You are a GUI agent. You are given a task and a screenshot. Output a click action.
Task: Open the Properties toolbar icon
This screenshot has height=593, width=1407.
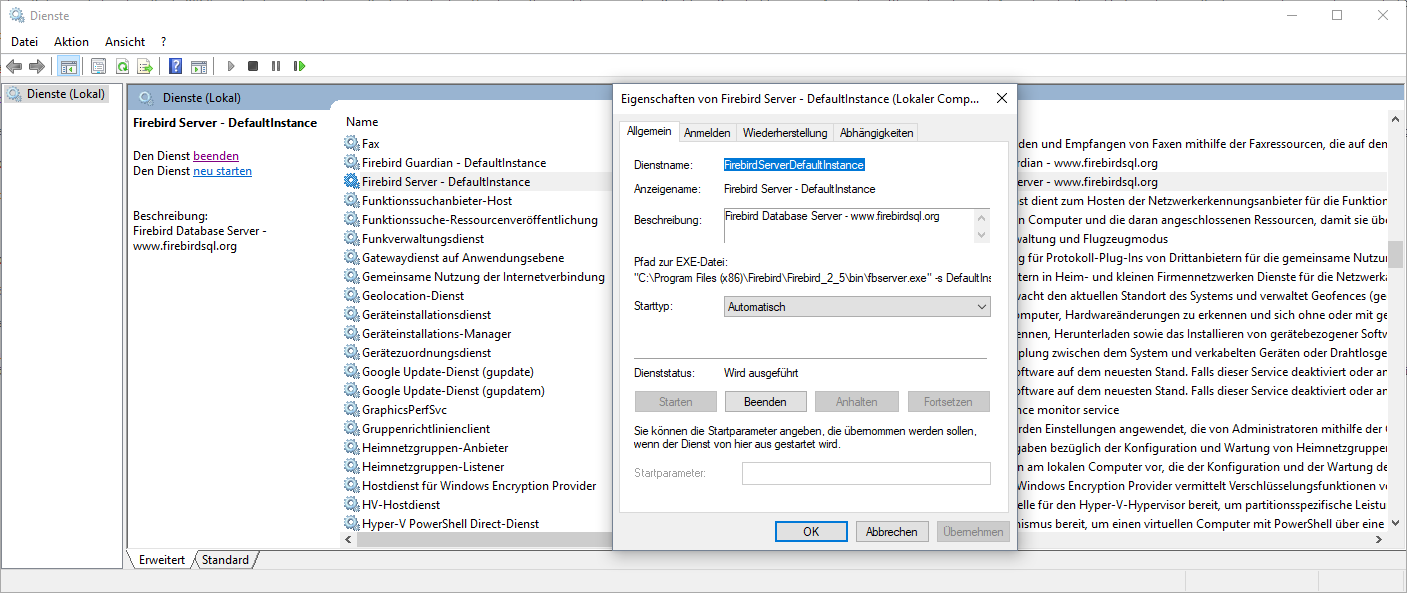pyautogui.click(x=98, y=66)
